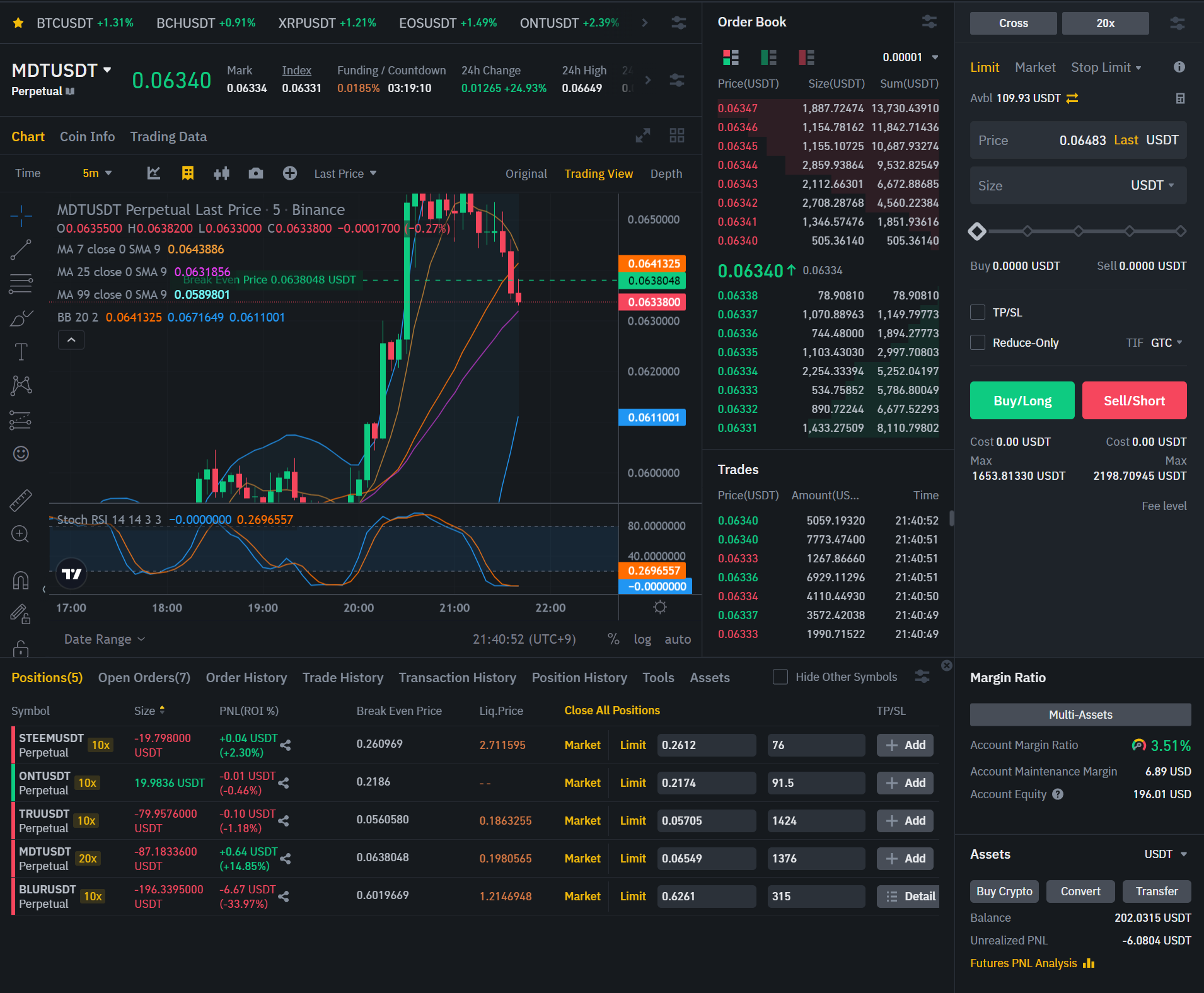Toggle log scale on chart

click(x=642, y=639)
